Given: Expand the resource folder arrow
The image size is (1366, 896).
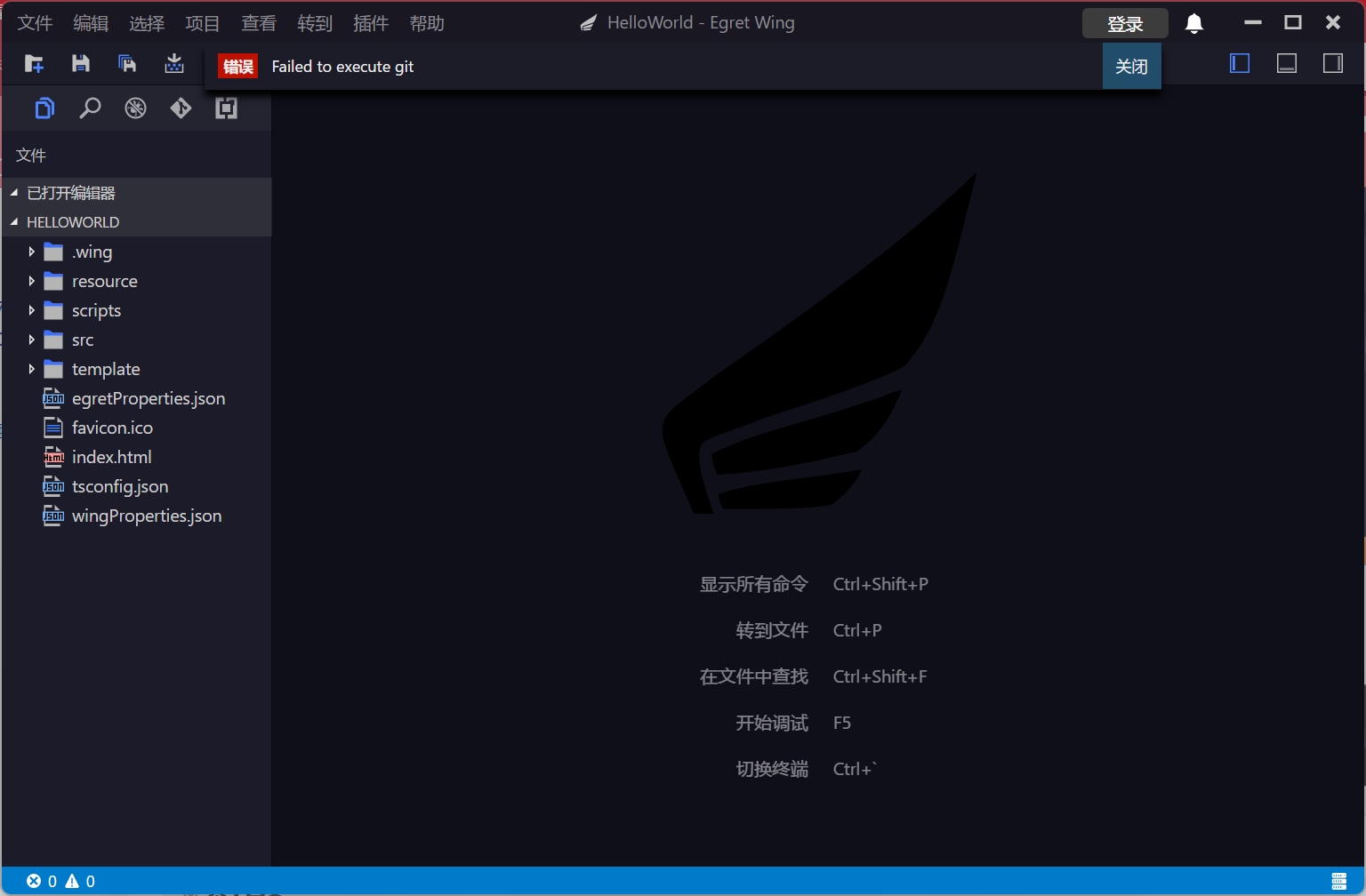Looking at the screenshot, I should (x=32, y=281).
